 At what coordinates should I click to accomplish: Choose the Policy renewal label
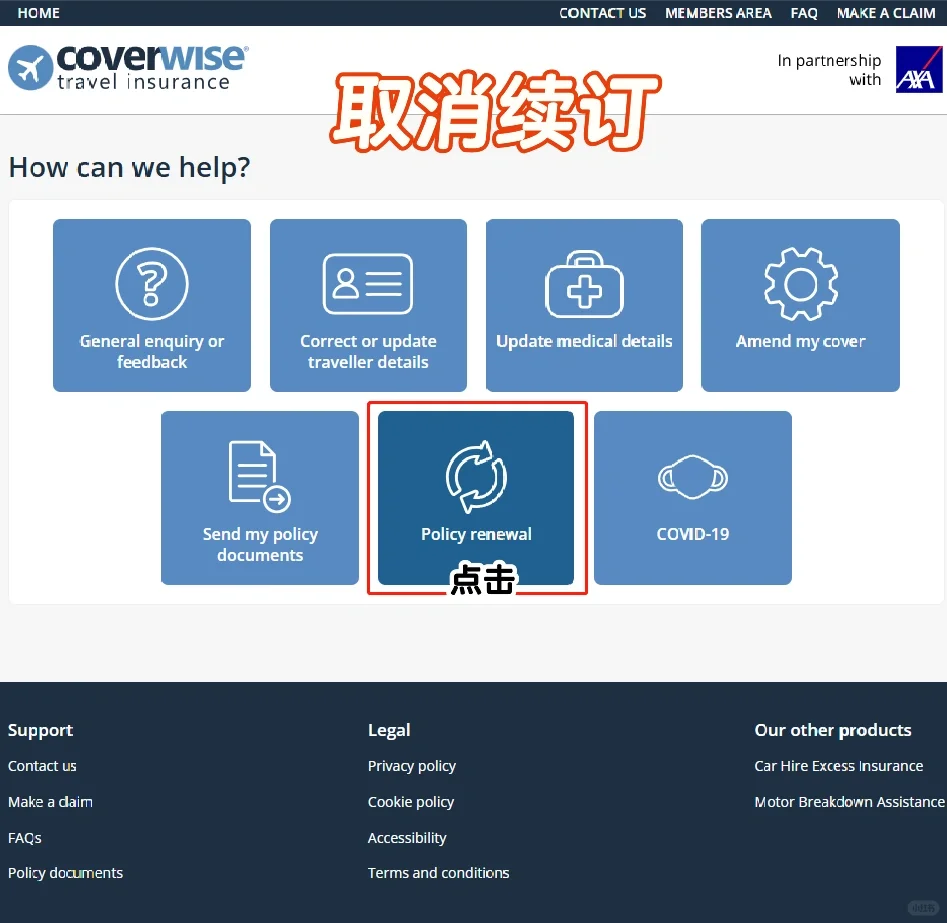pyautogui.click(x=477, y=535)
